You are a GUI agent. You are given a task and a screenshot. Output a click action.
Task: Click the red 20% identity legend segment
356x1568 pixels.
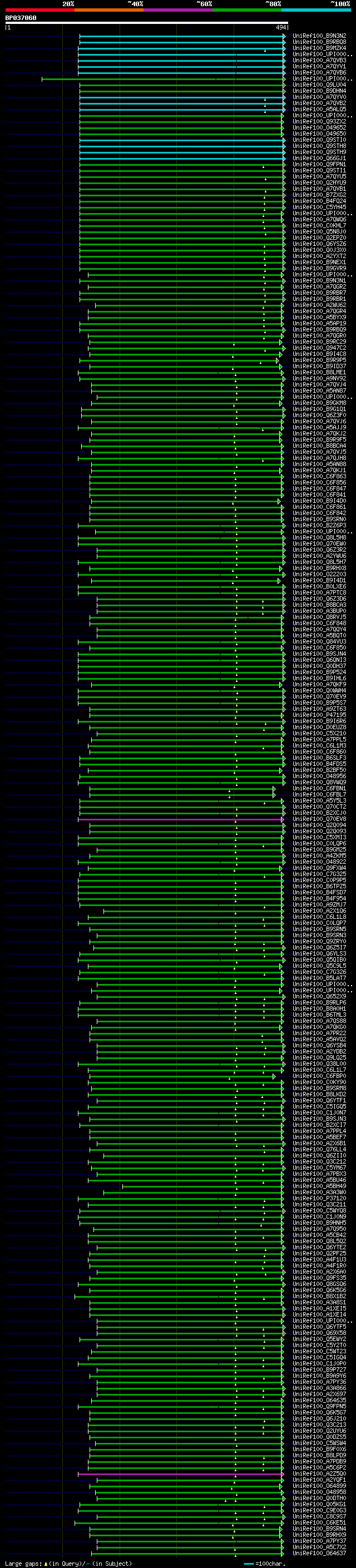point(40,10)
